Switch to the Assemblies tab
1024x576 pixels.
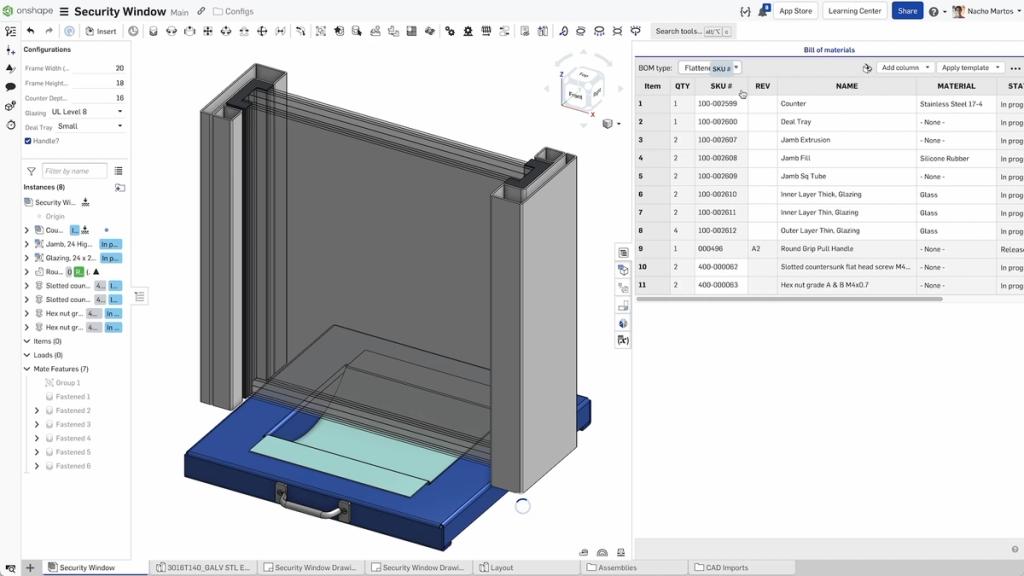[x=617, y=567]
